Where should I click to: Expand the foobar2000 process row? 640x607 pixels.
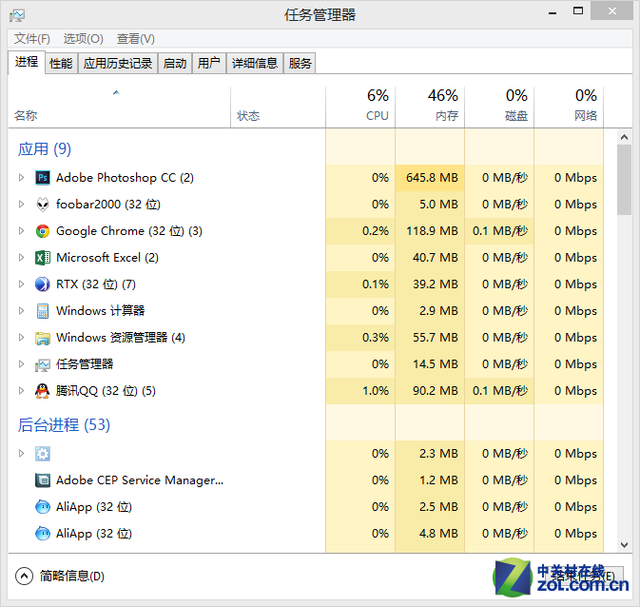point(21,205)
